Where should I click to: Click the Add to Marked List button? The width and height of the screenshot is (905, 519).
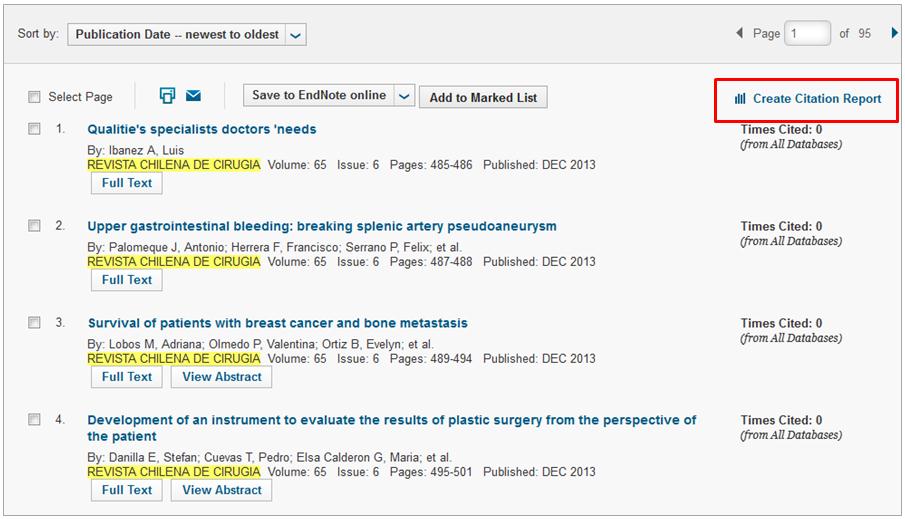coord(483,97)
